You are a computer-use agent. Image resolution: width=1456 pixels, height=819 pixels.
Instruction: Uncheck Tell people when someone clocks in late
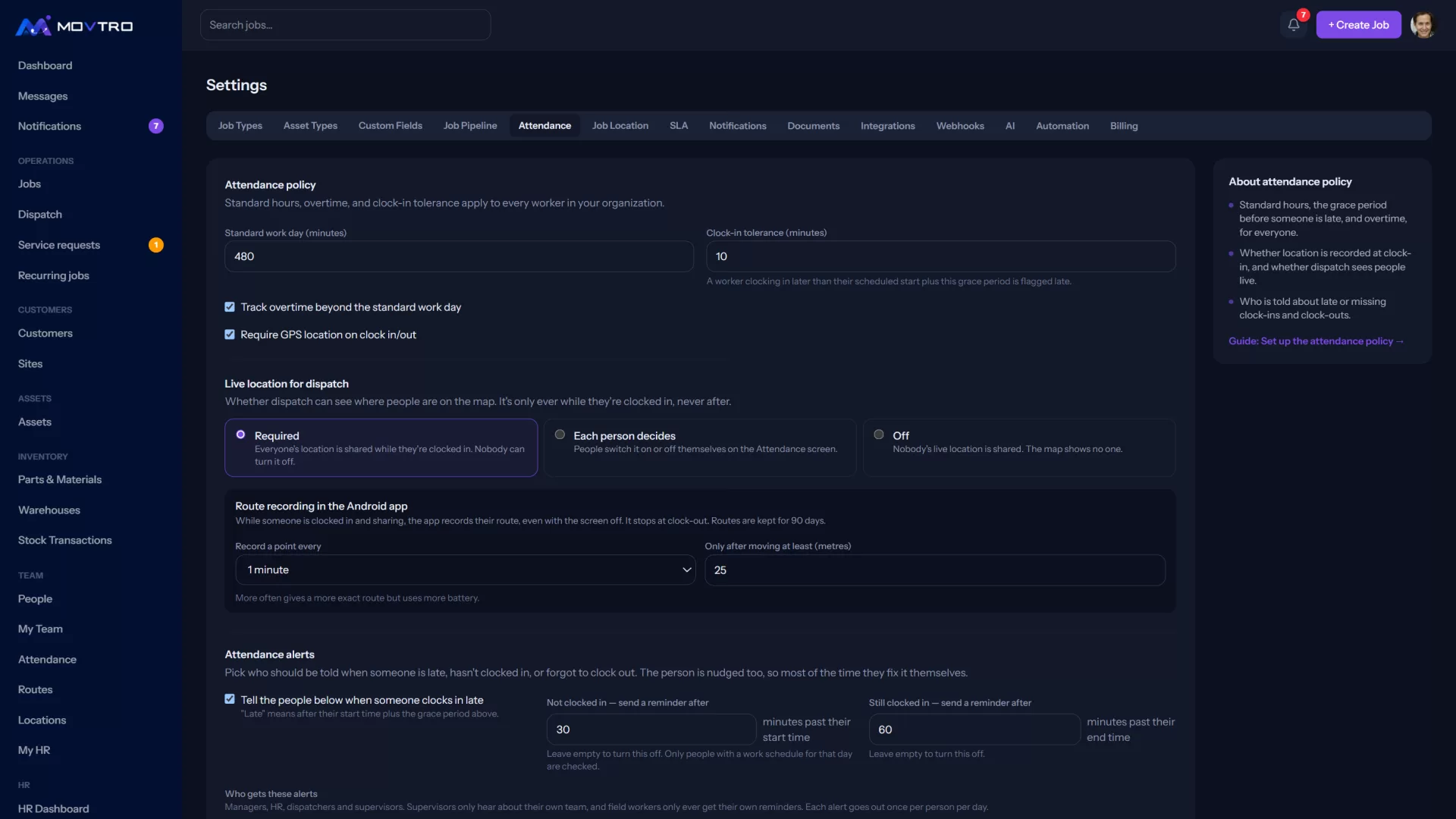point(230,699)
